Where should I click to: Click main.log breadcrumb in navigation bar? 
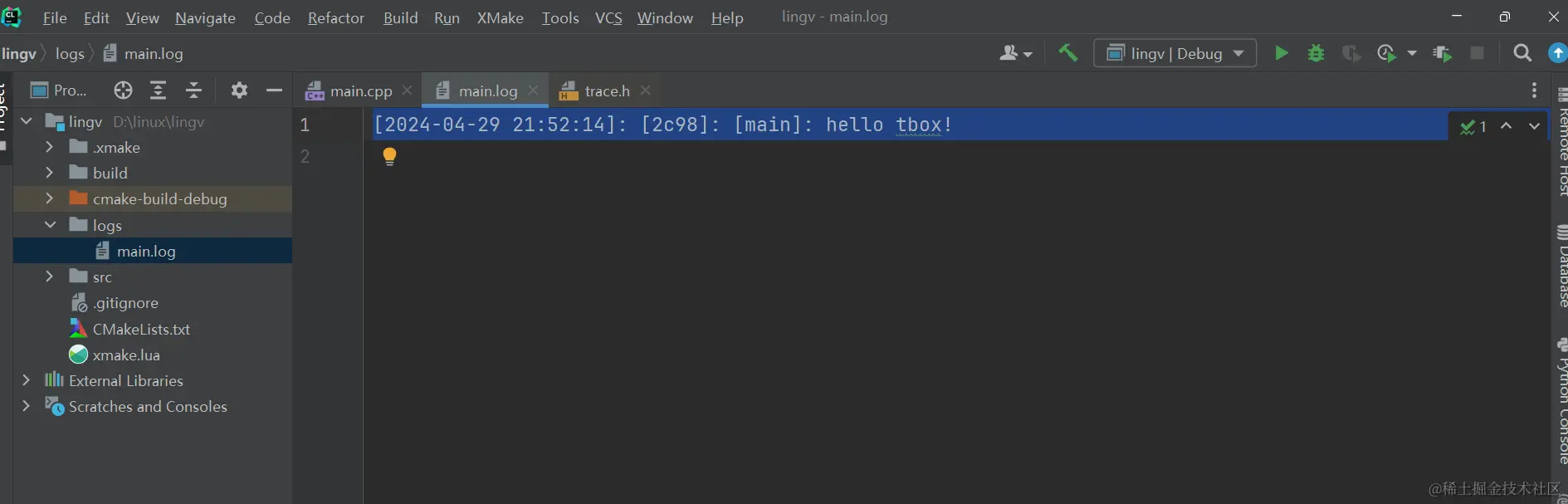[x=144, y=54]
